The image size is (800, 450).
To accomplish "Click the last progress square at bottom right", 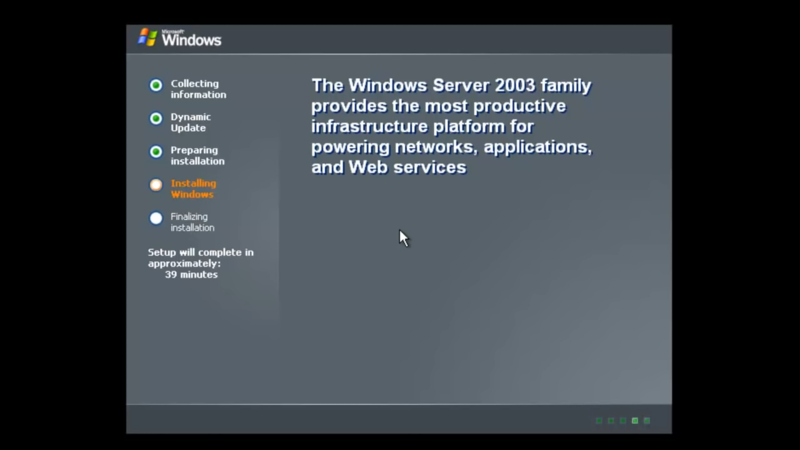I will (x=647, y=421).
